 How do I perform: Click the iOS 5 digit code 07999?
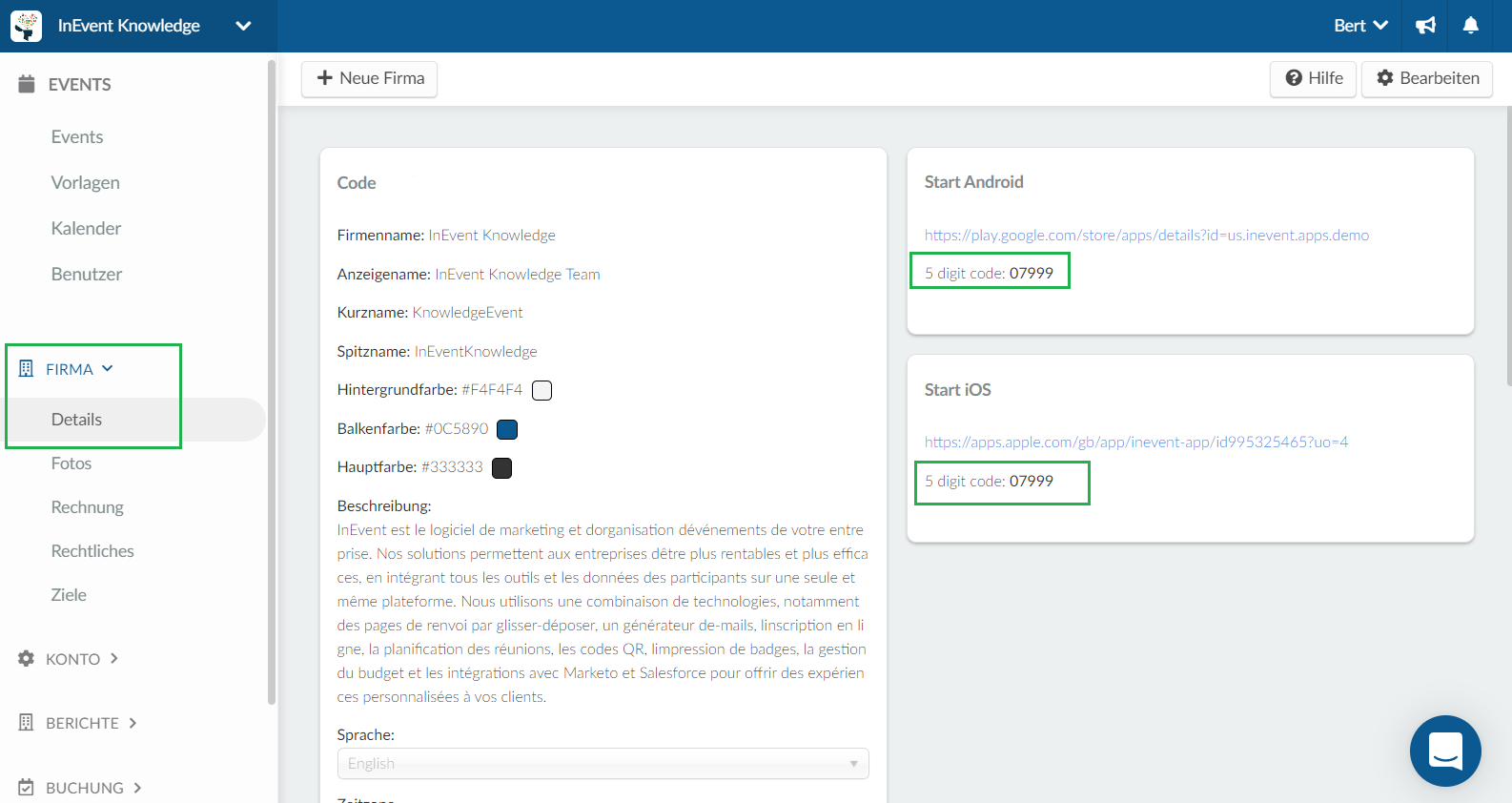1032,481
